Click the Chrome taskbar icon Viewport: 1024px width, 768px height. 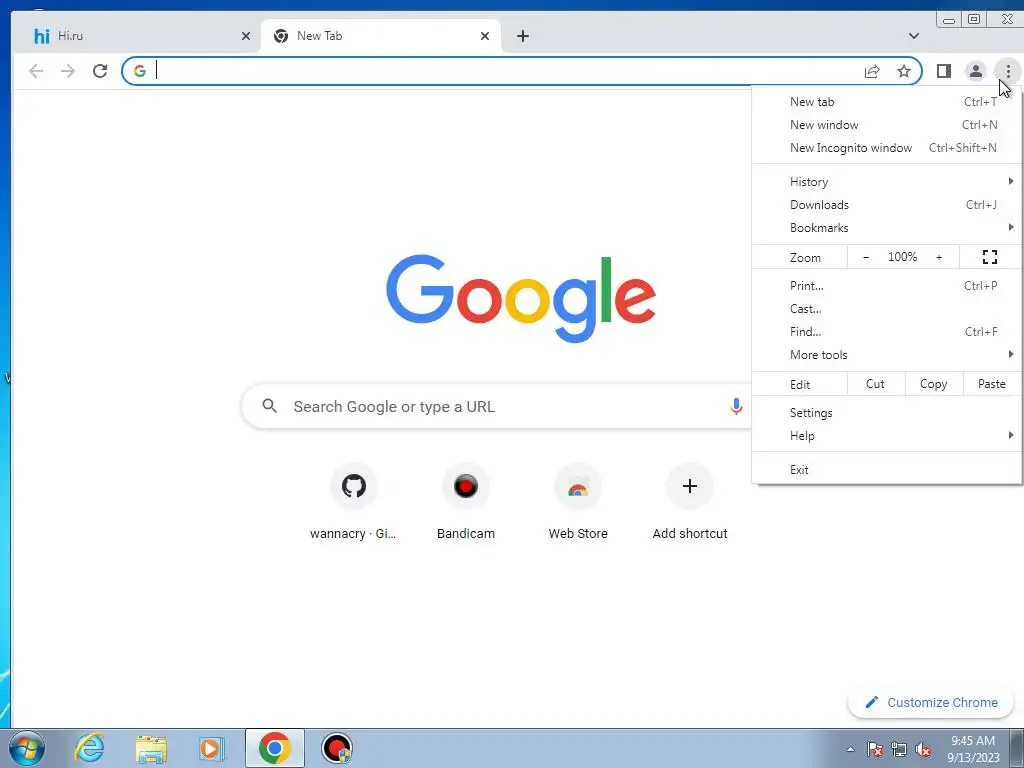pos(274,748)
